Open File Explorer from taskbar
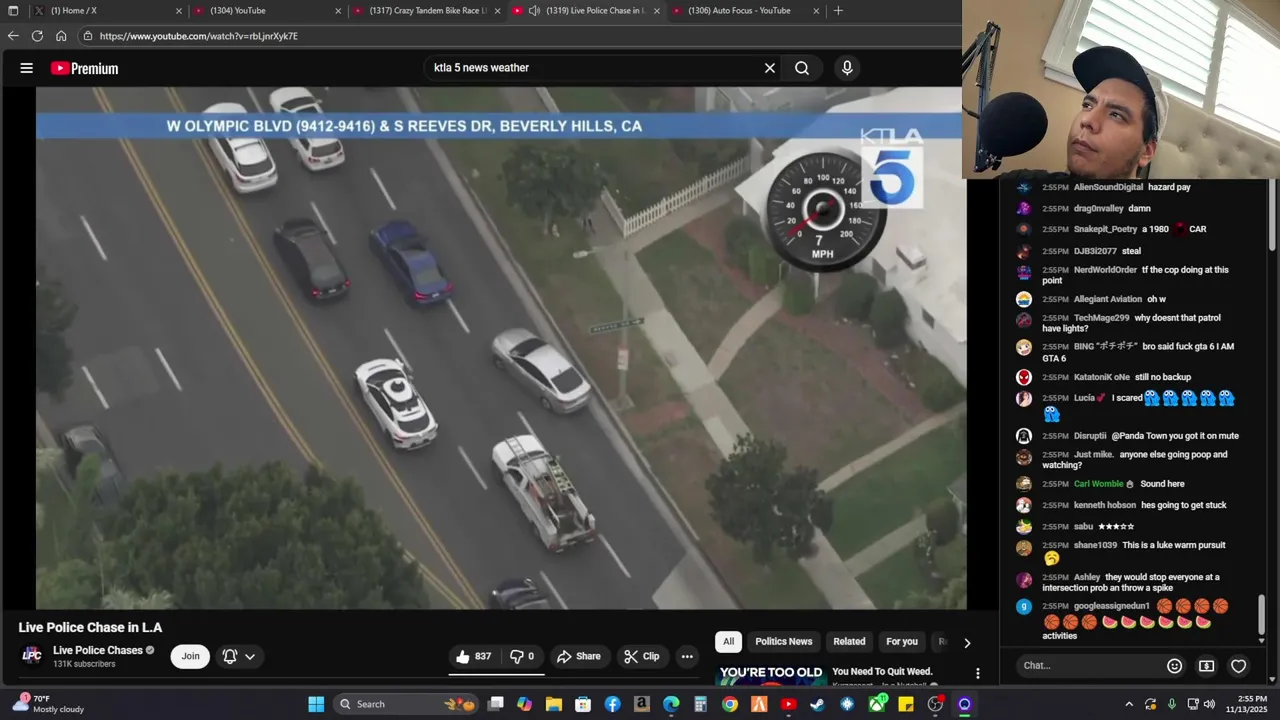The height and width of the screenshot is (720, 1280). [x=554, y=704]
